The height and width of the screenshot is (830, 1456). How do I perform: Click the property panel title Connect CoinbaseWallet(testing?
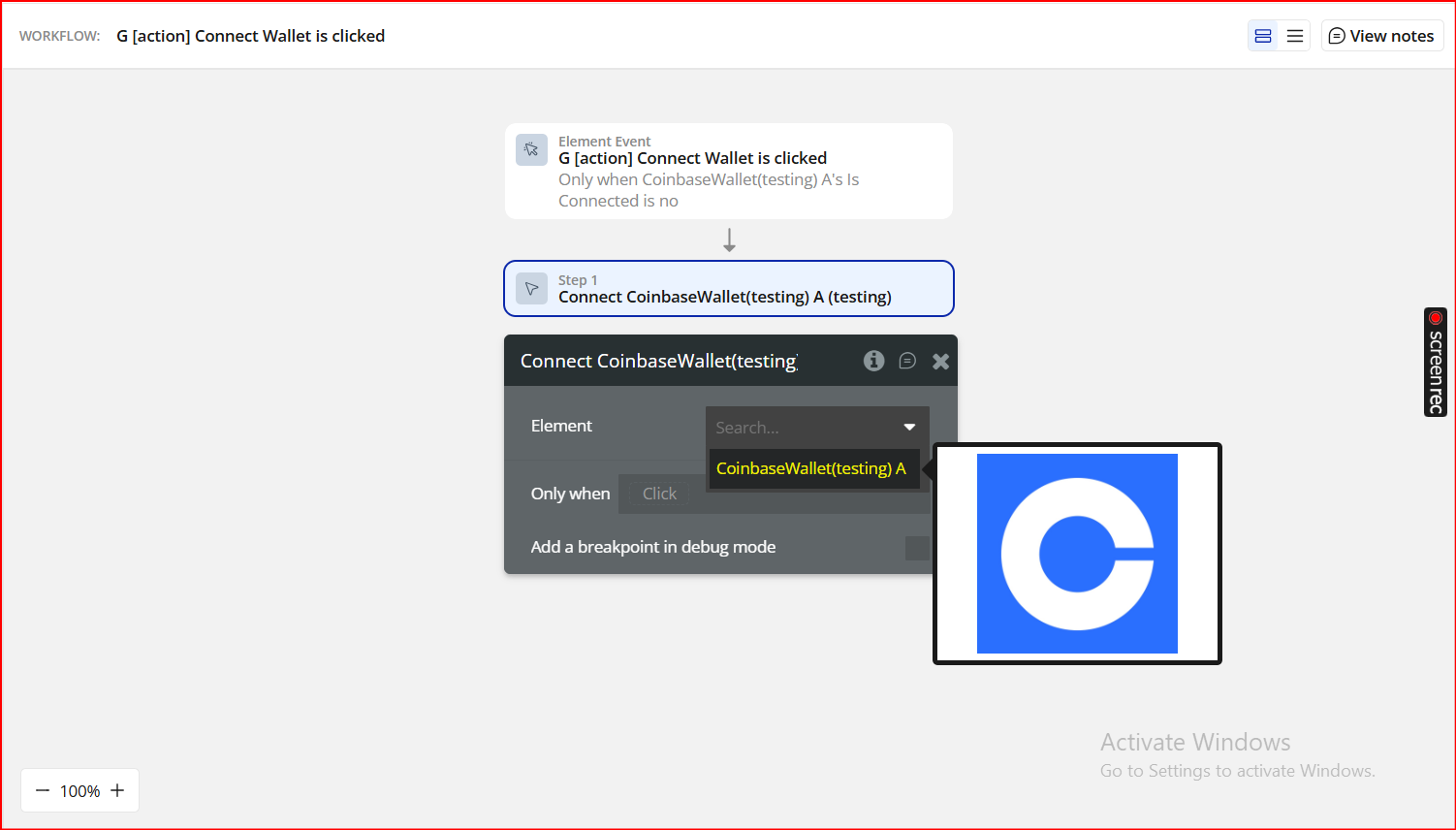click(x=659, y=361)
